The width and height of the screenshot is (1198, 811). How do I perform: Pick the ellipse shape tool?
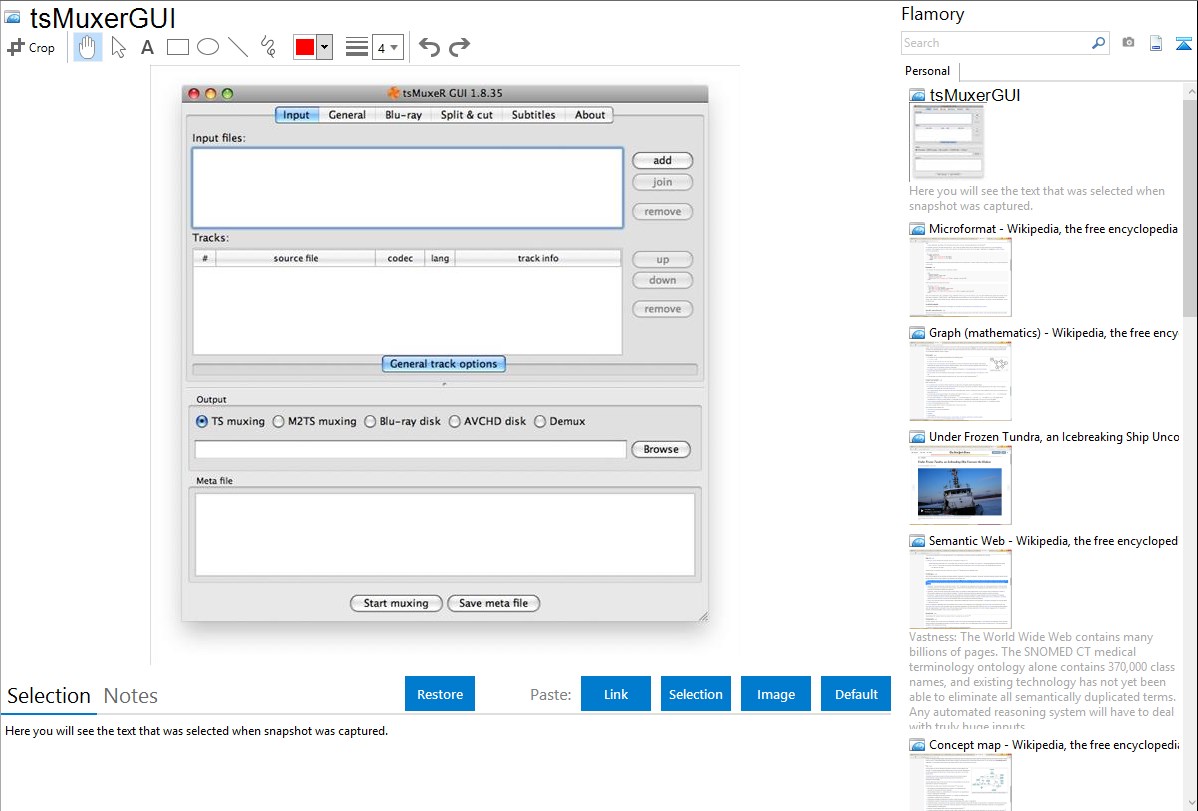tap(208, 47)
